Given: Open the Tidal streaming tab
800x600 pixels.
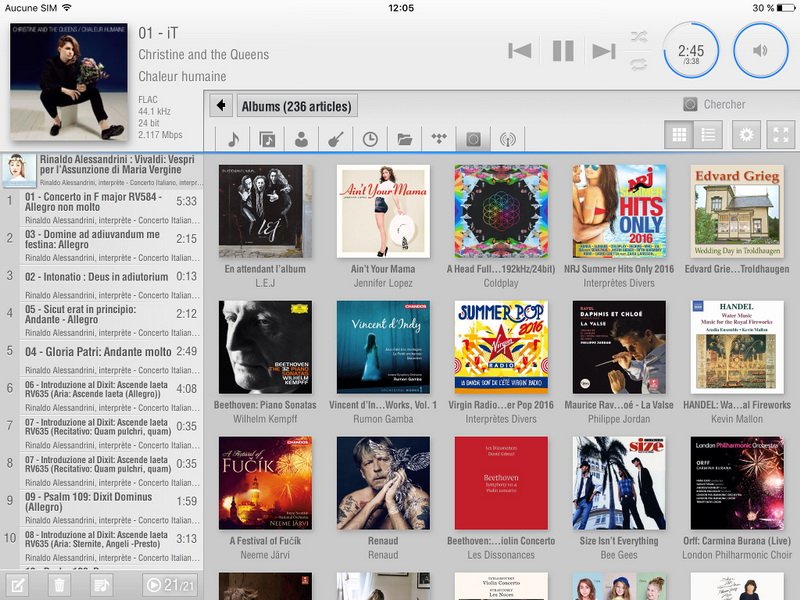Looking at the screenshot, I should coord(438,139).
